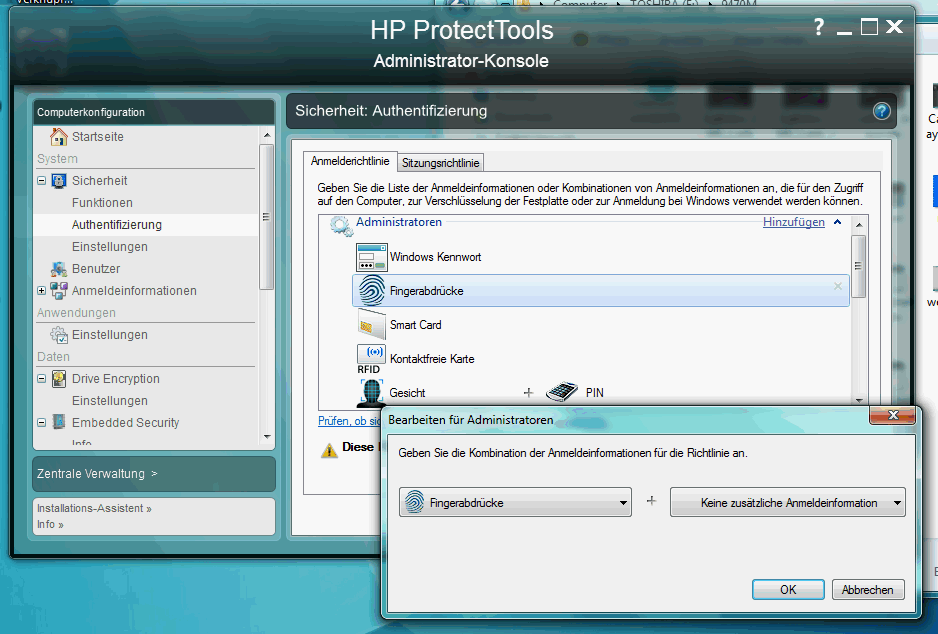Click the Embedded Security chip icon

[x=59, y=422]
